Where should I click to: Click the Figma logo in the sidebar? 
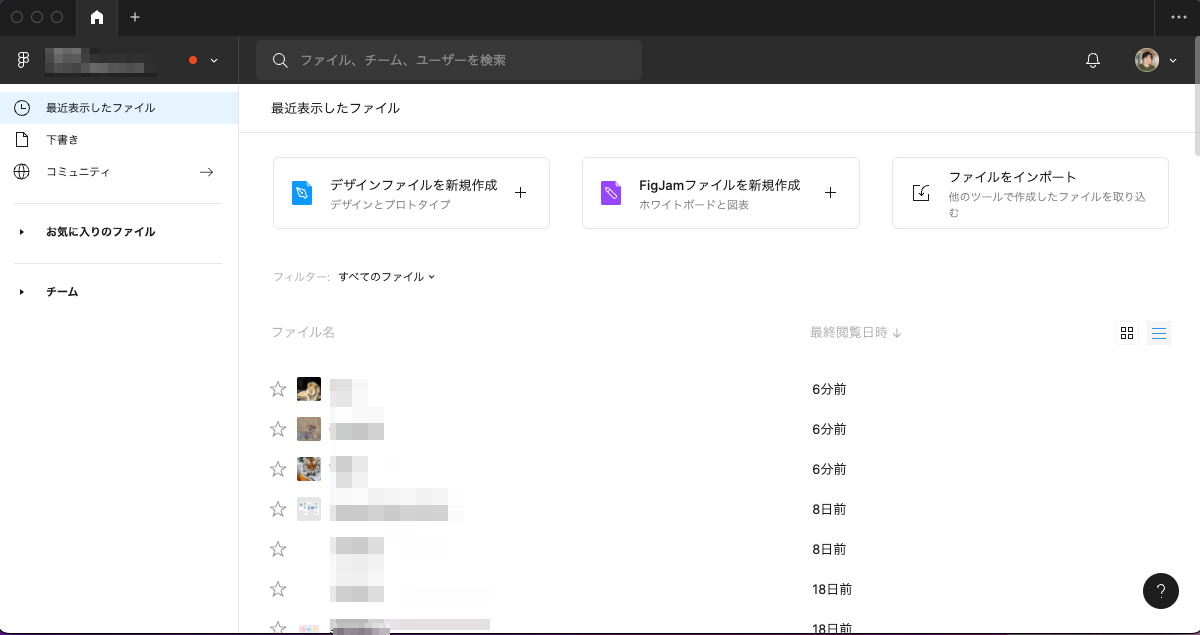coord(22,60)
